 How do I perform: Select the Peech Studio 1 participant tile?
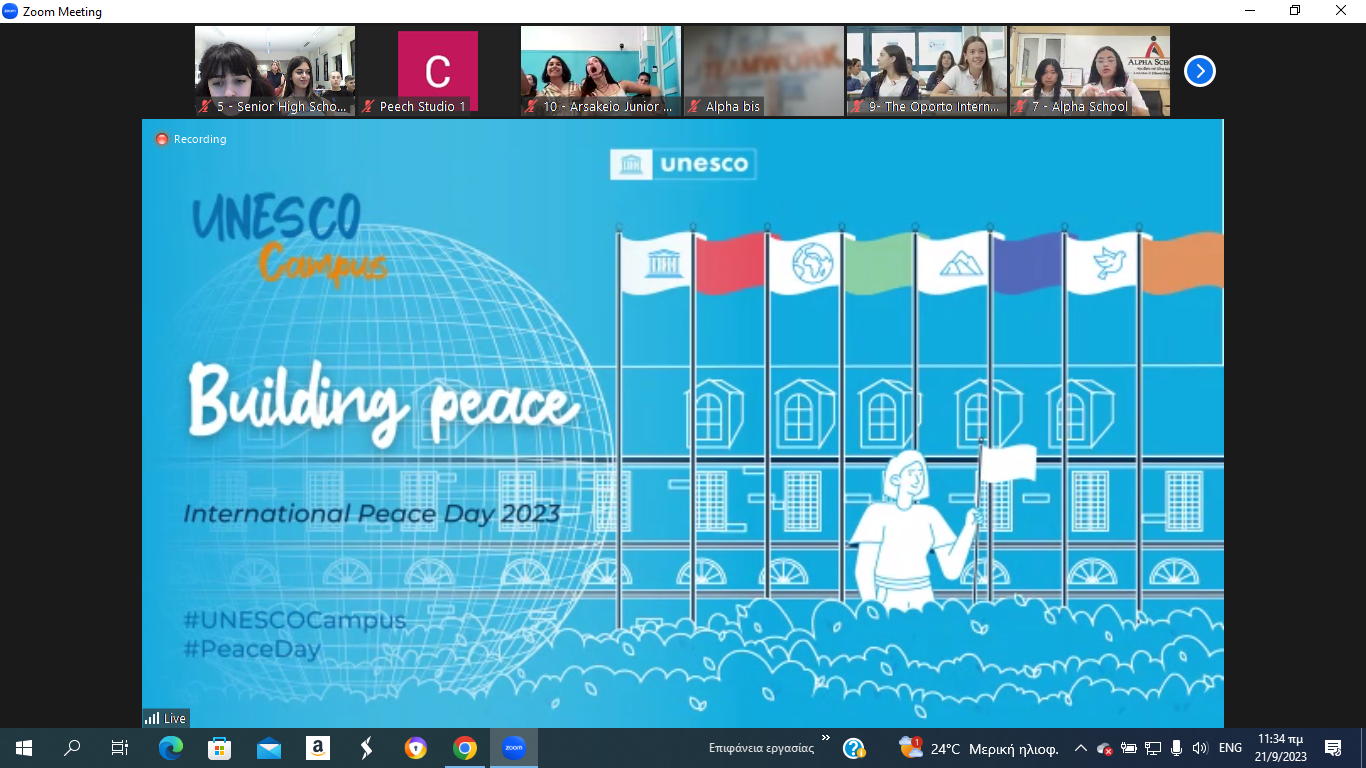[x=438, y=71]
